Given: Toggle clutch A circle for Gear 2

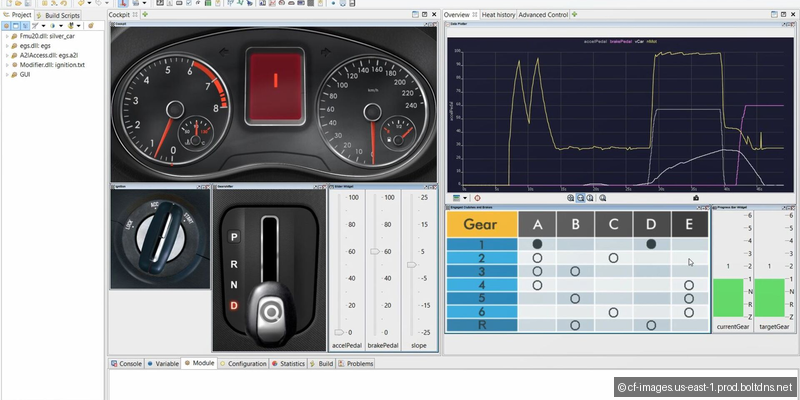Looking at the screenshot, I should tap(537, 258).
